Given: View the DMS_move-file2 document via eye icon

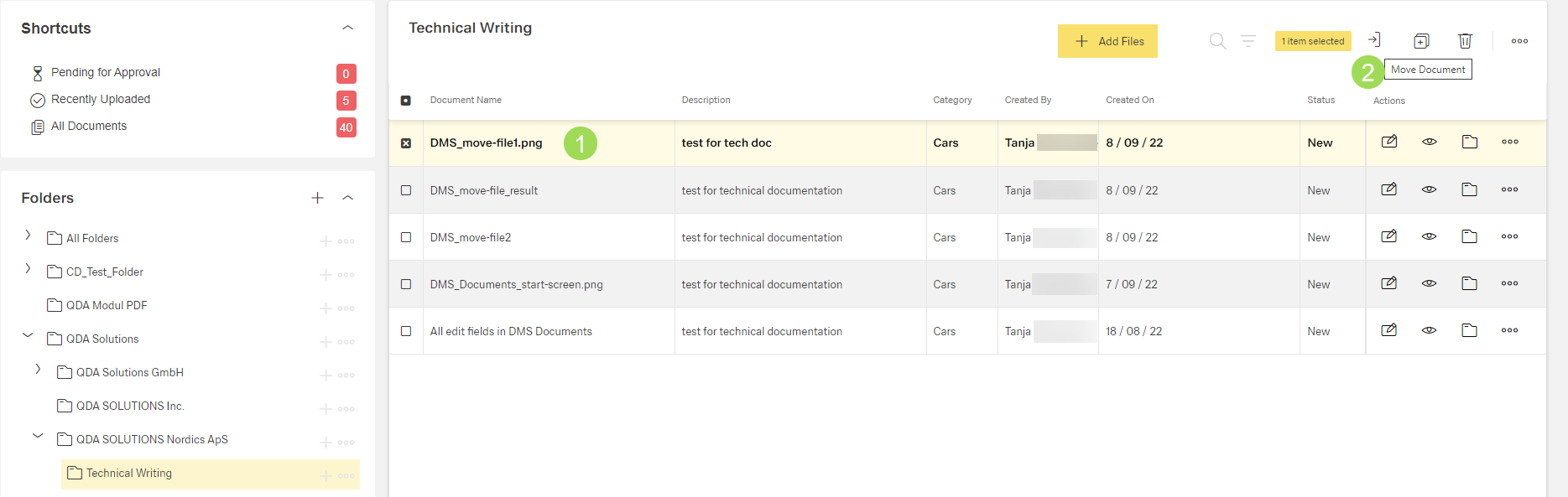Looking at the screenshot, I should (x=1430, y=237).
